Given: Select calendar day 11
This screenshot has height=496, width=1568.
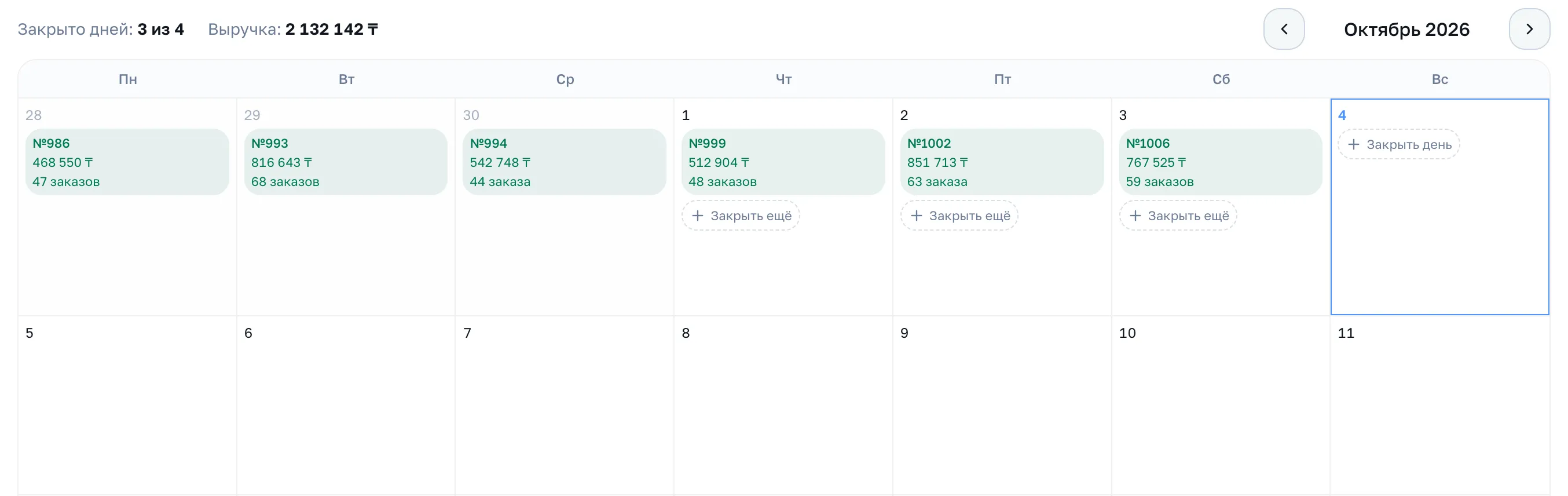Looking at the screenshot, I should pos(1439,405).
